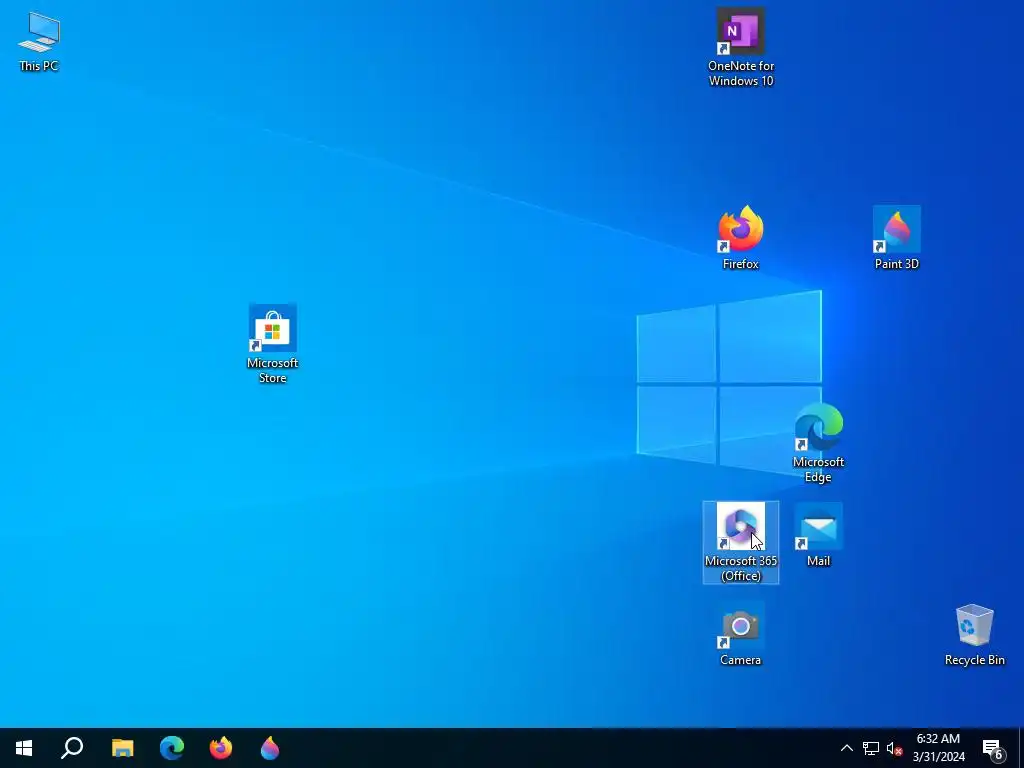The width and height of the screenshot is (1024, 768).
Task: Select the Camera desktop shortcut
Action: click(x=741, y=634)
